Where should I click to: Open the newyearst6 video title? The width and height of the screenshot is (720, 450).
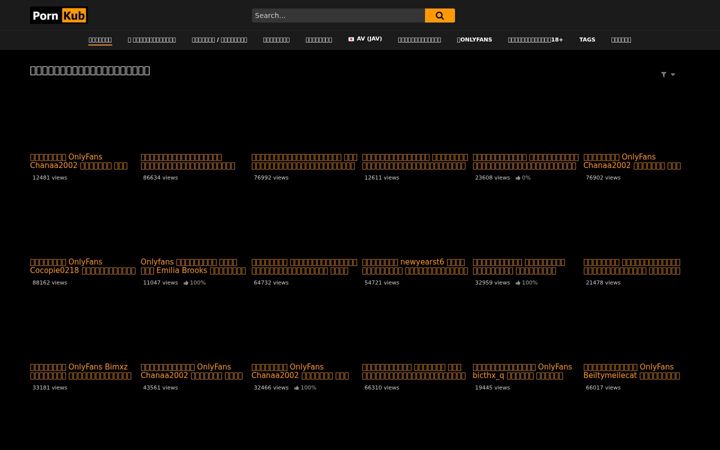point(415,266)
